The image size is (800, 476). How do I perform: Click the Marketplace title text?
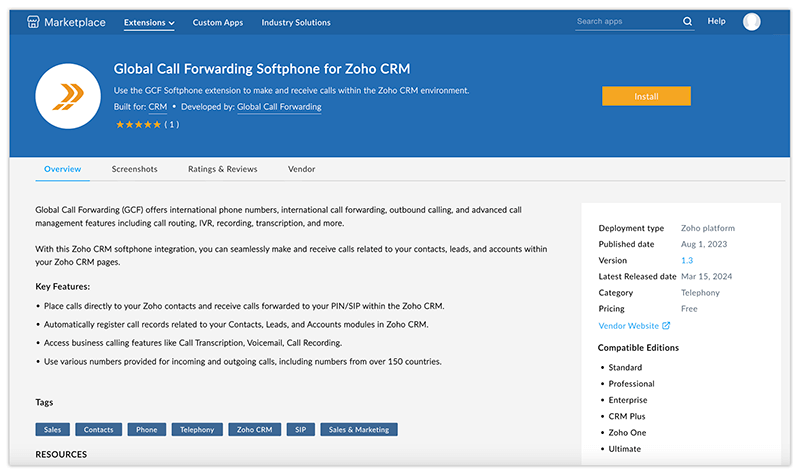coord(75,22)
